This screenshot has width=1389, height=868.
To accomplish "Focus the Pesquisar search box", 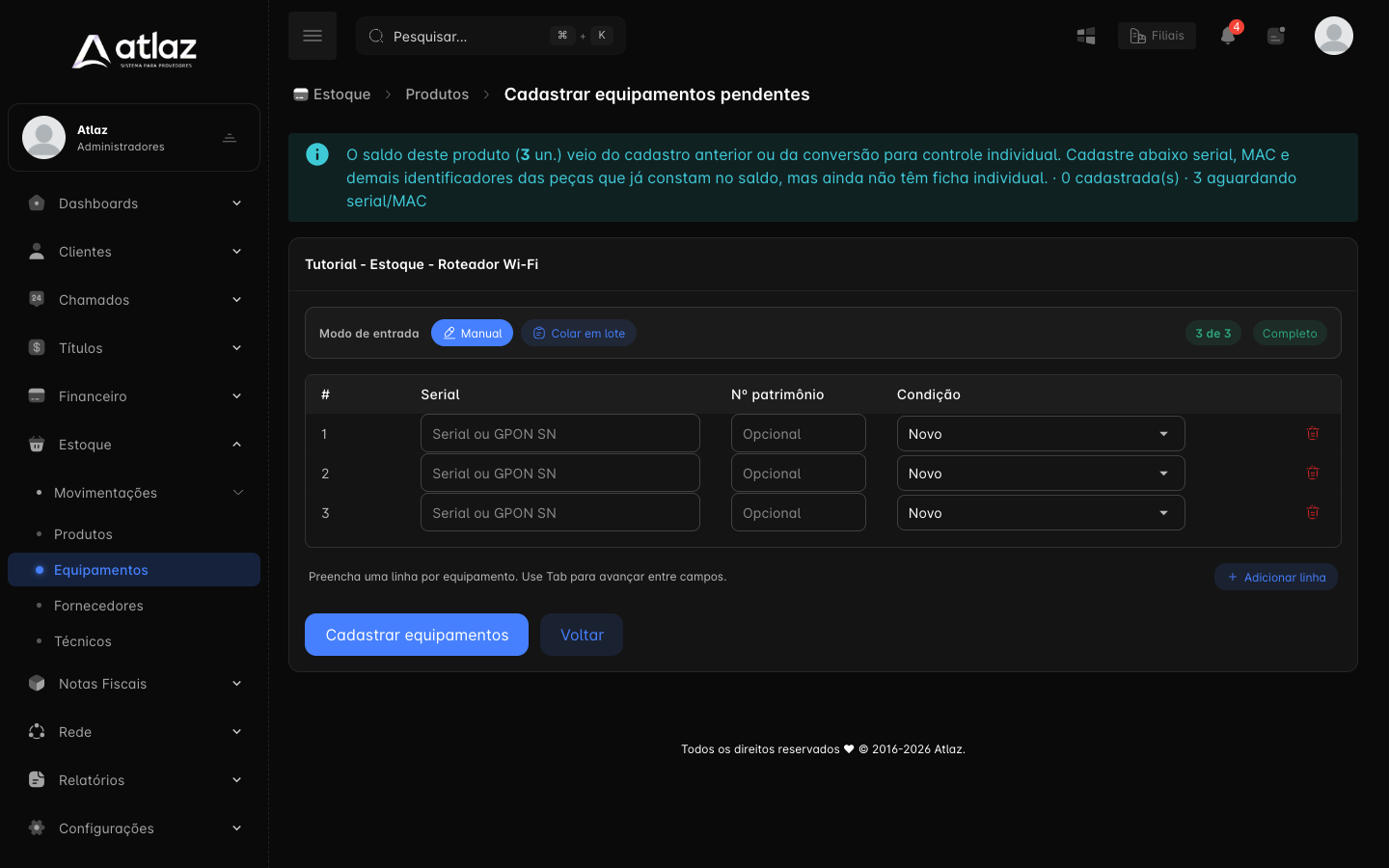I will click(491, 36).
